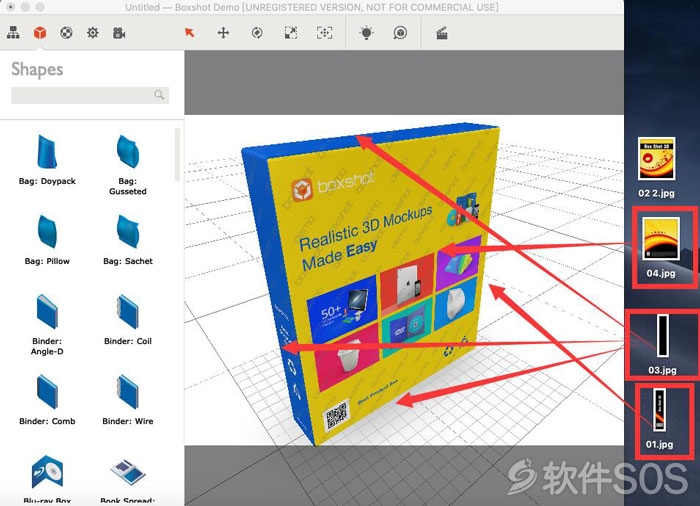Select the Bag: Sachet shape
This screenshot has width=700, height=506.
(x=128, y=239)
